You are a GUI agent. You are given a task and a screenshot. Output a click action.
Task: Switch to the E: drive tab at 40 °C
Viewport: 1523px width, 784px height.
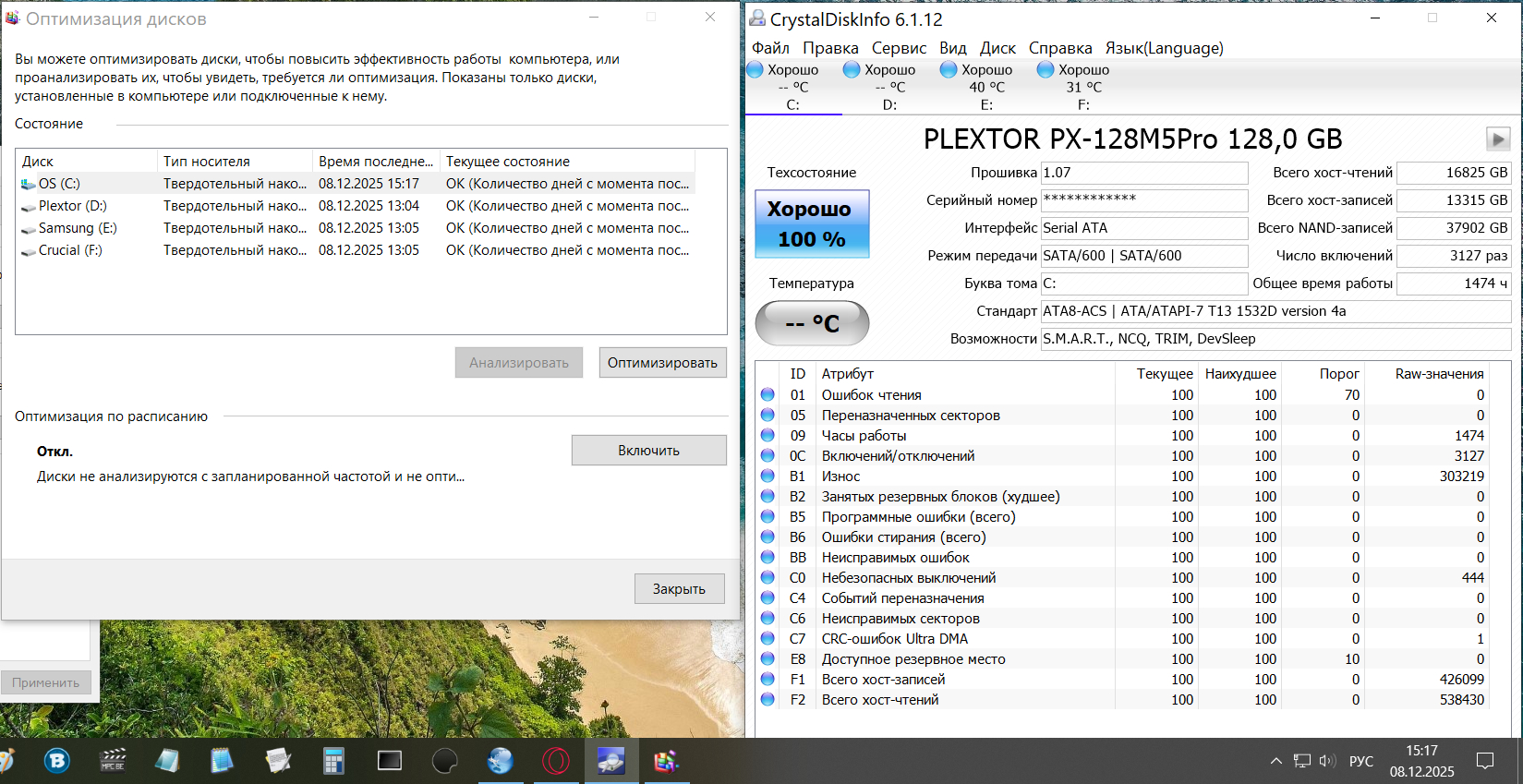[x=987, y=87]
